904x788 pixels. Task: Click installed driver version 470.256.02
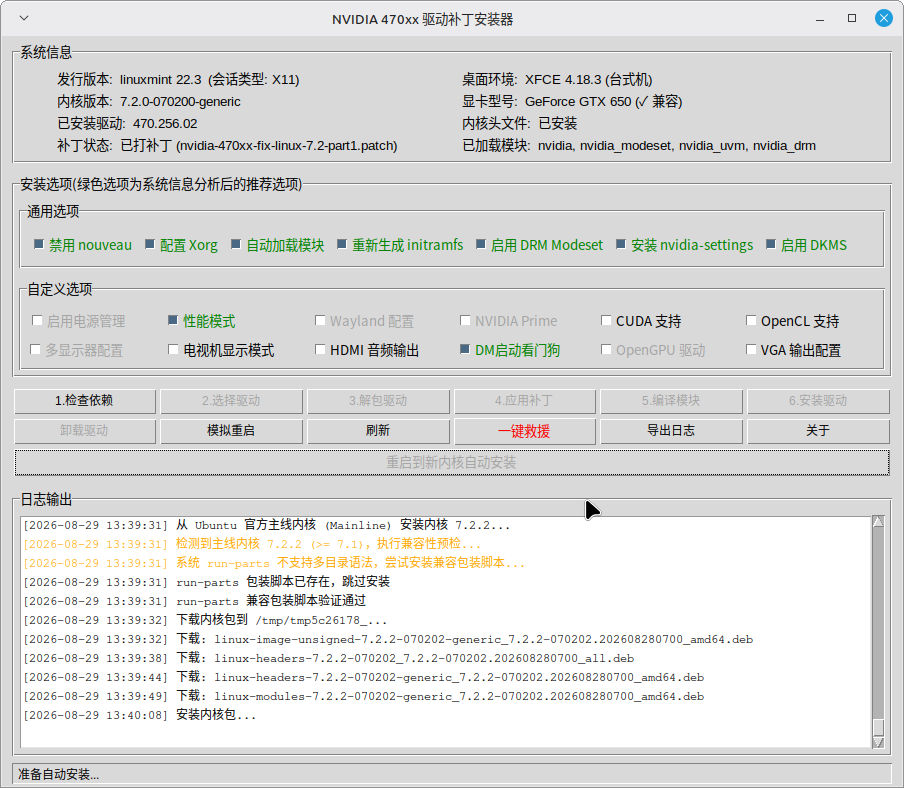165,124
